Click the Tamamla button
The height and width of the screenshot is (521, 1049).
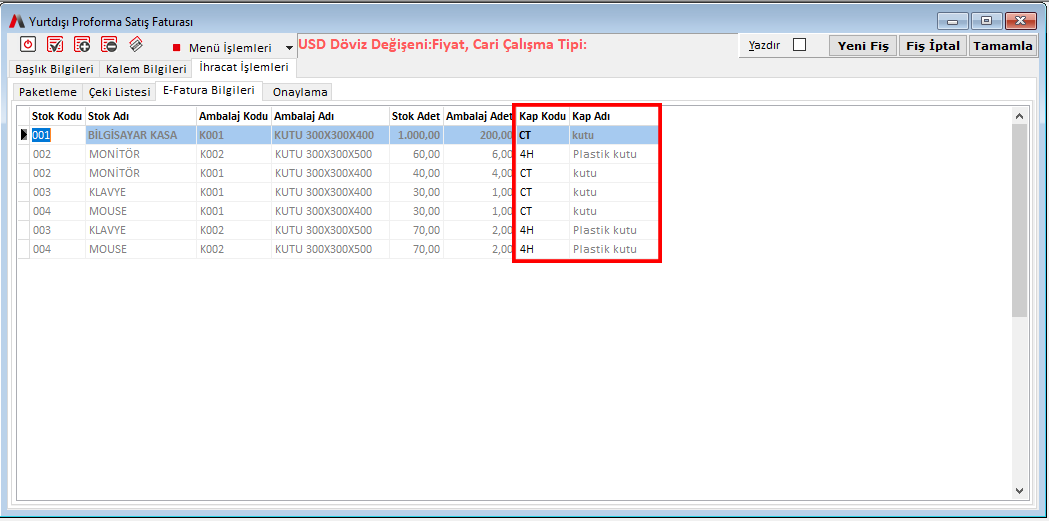pos(1002,45)
